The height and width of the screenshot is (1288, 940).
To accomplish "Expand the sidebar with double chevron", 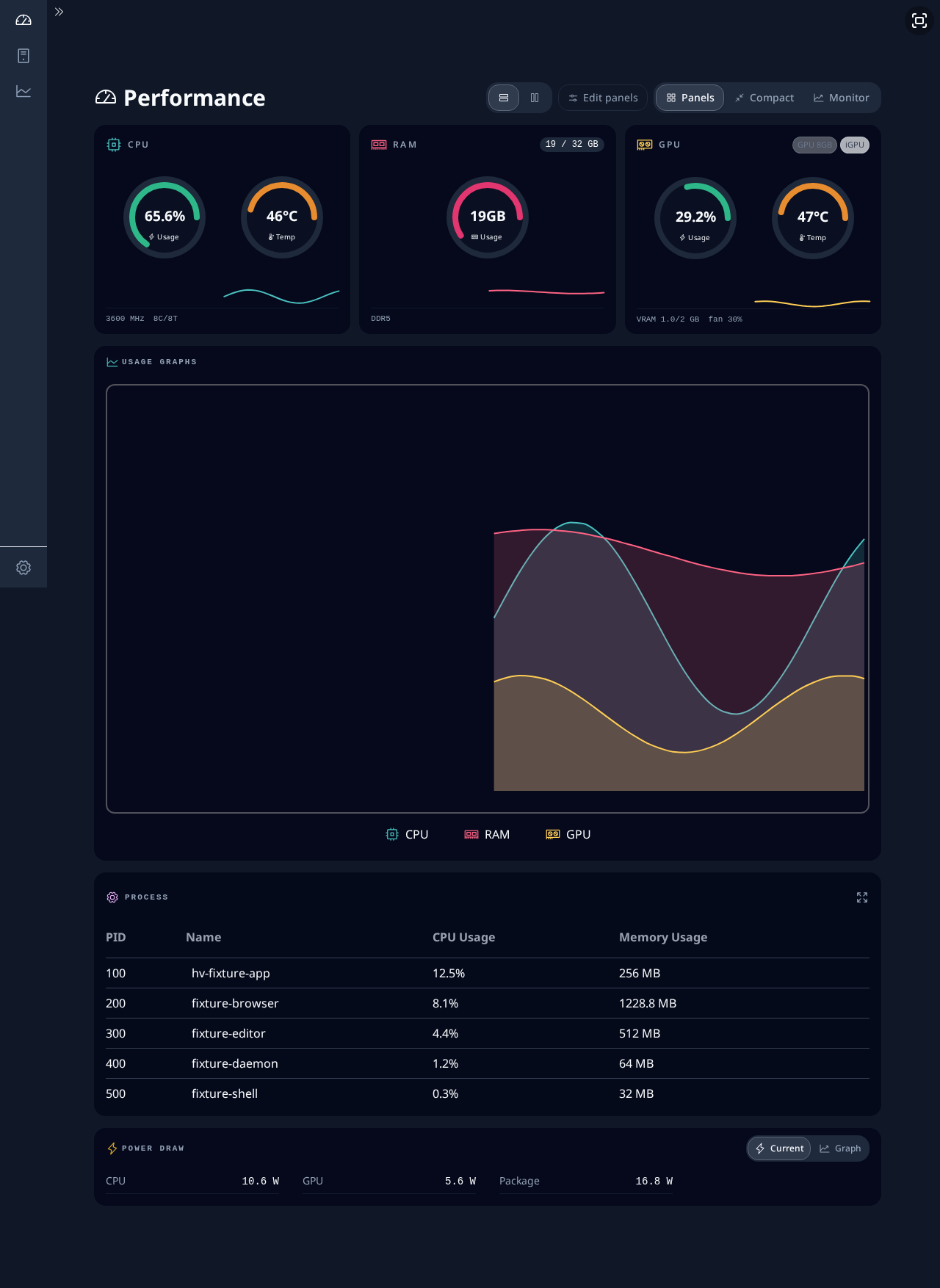I will tap(59, 12).
